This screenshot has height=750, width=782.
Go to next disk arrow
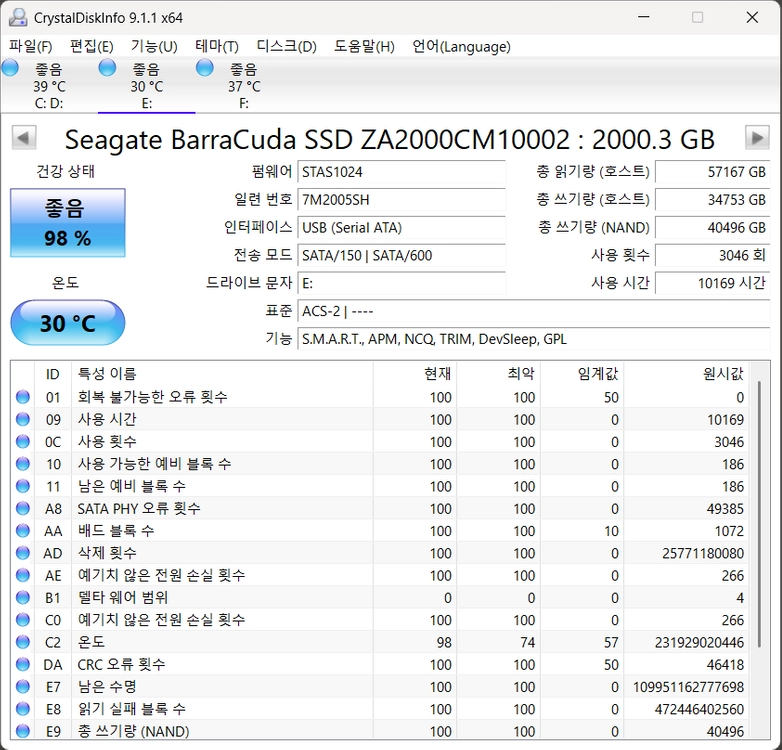pos(757,138)
